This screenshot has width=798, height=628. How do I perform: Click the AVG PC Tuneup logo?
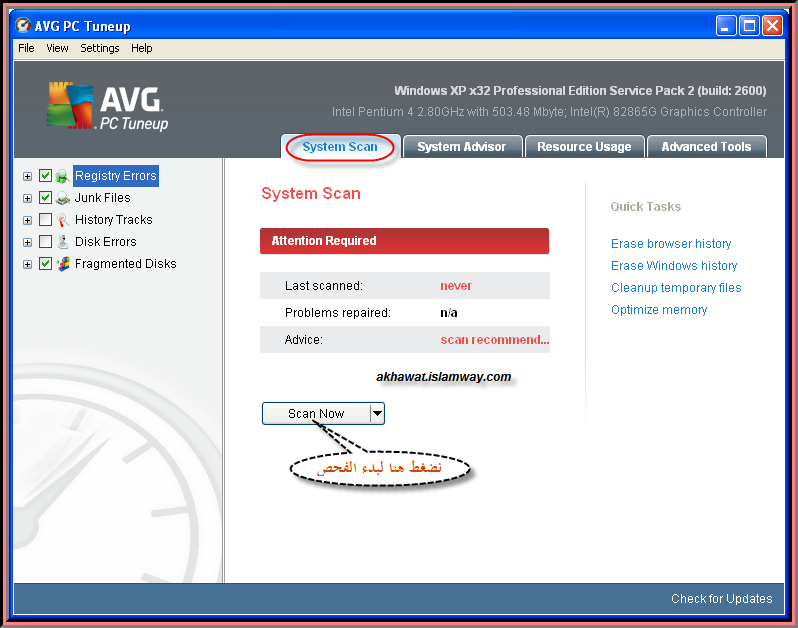[108, 106]
